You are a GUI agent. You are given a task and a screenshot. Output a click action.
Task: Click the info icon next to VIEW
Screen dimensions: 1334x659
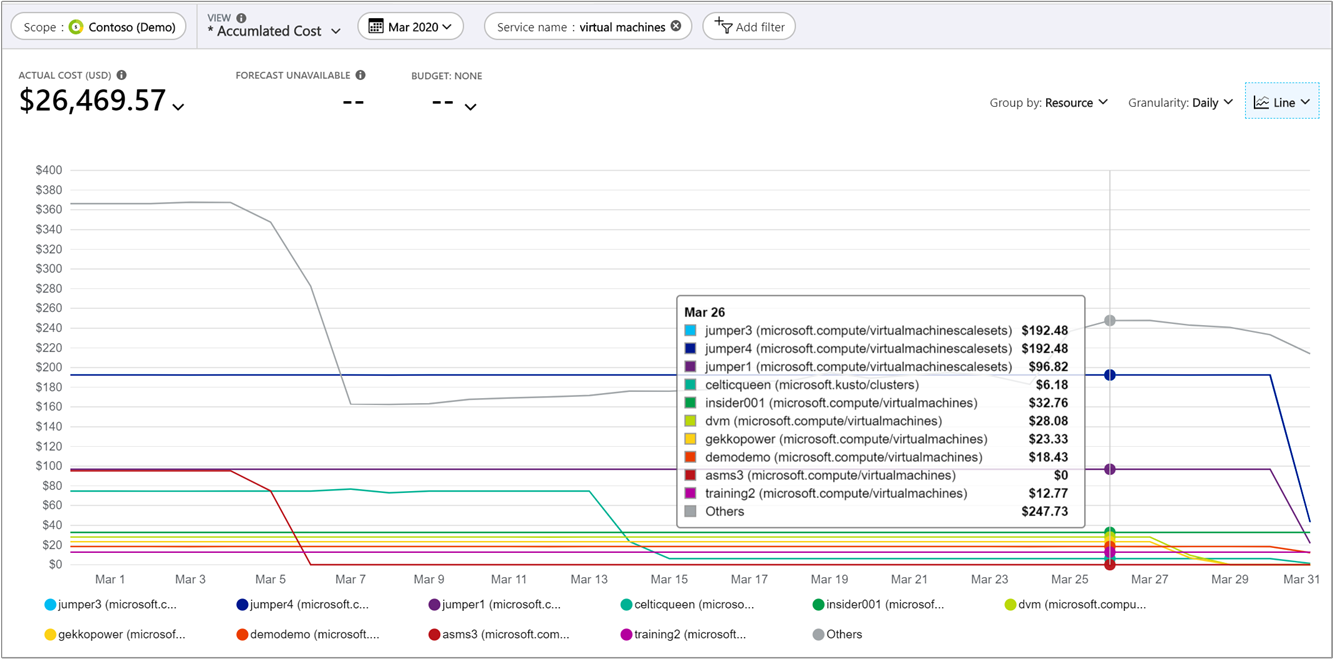(x=241, y=18)
